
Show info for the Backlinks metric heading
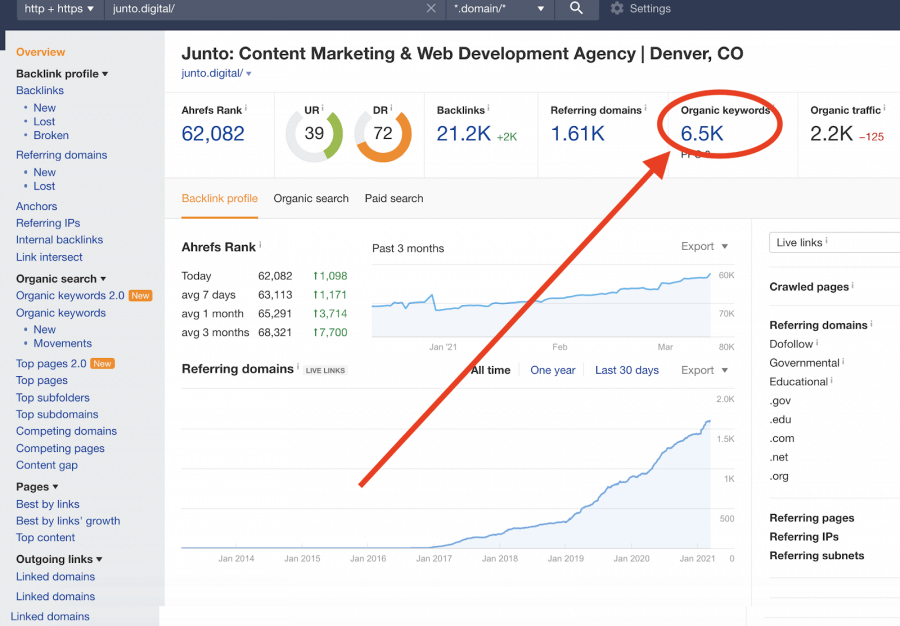[488, 107]
